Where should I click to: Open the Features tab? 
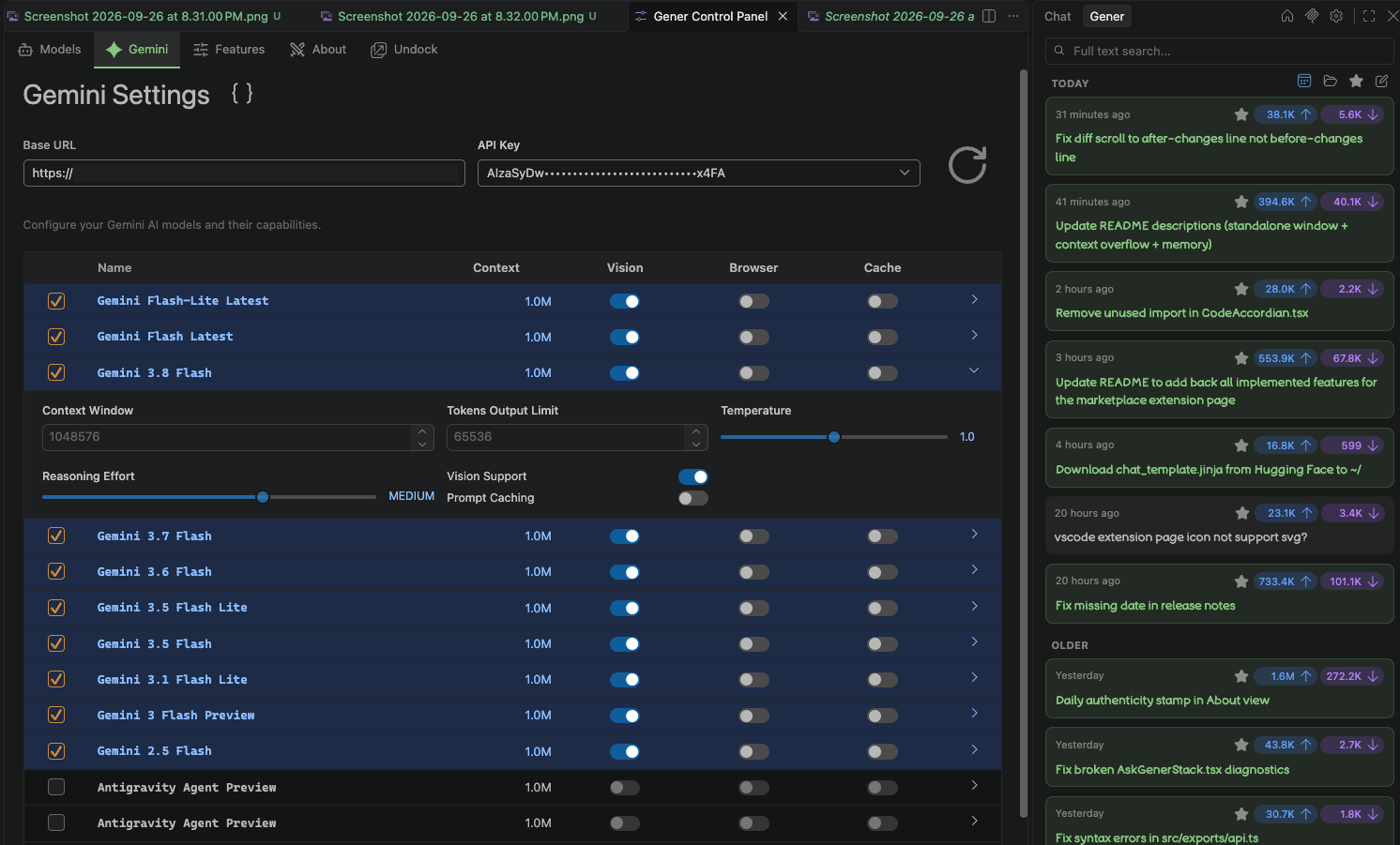coord(229,49)
